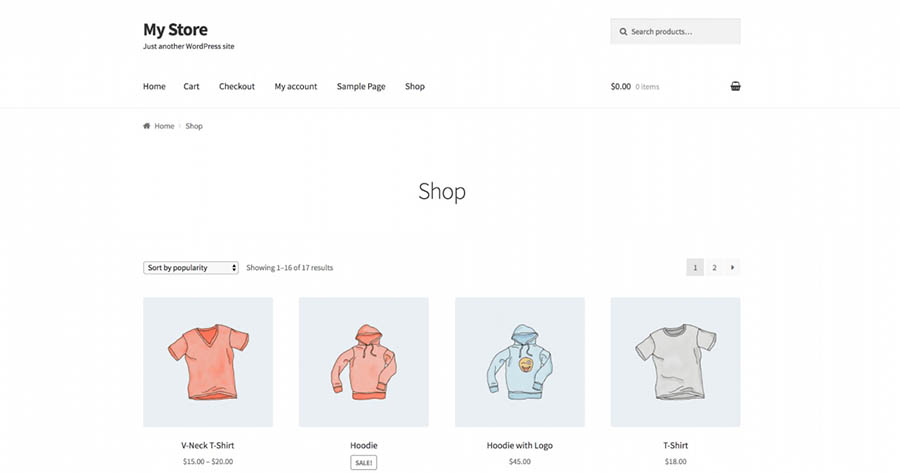Click the magnifying glass search icon
This screenshot has height=473, width=900.
tap(623, 32)
